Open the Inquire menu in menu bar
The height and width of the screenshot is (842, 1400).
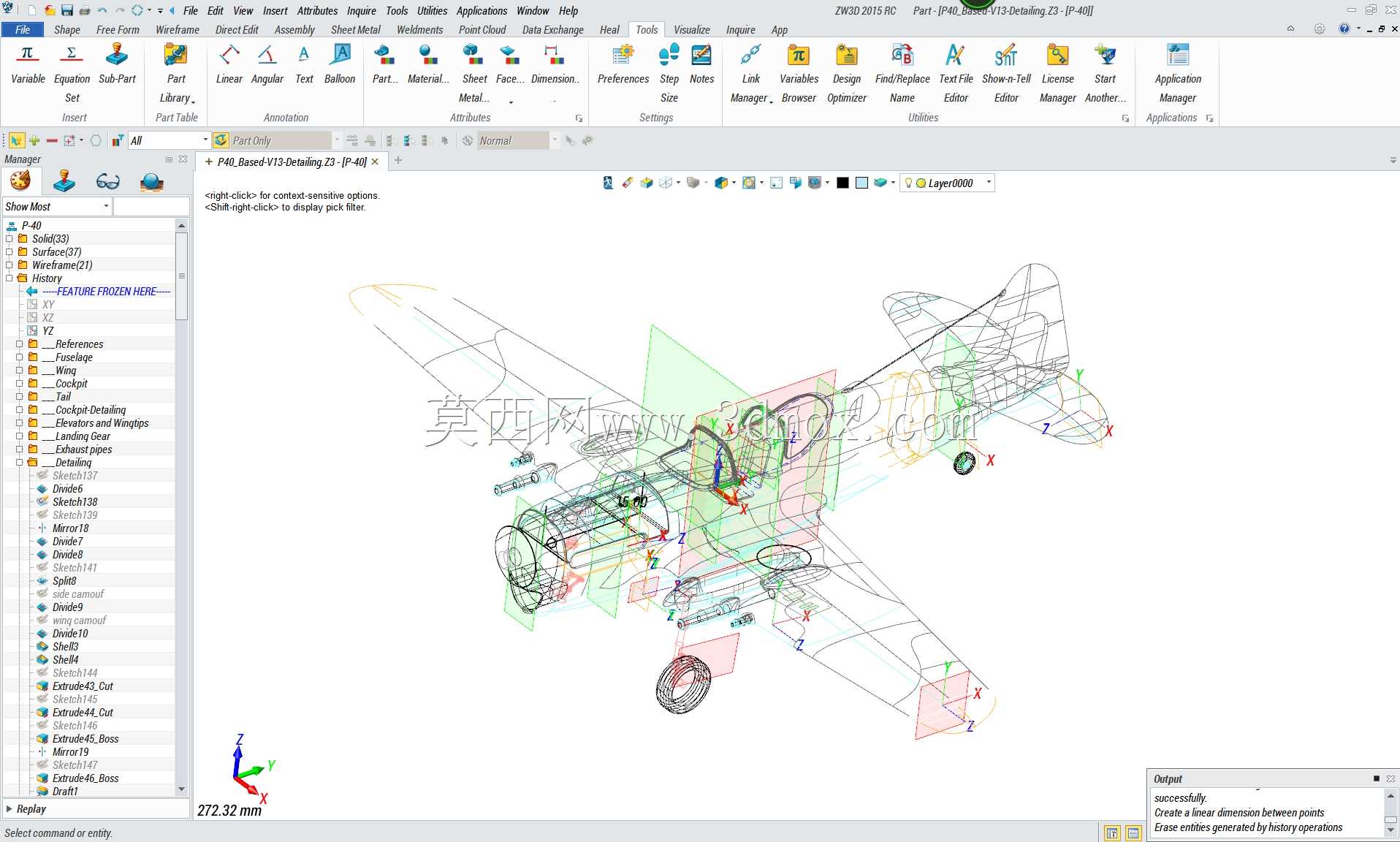click(x=362, y=11)
